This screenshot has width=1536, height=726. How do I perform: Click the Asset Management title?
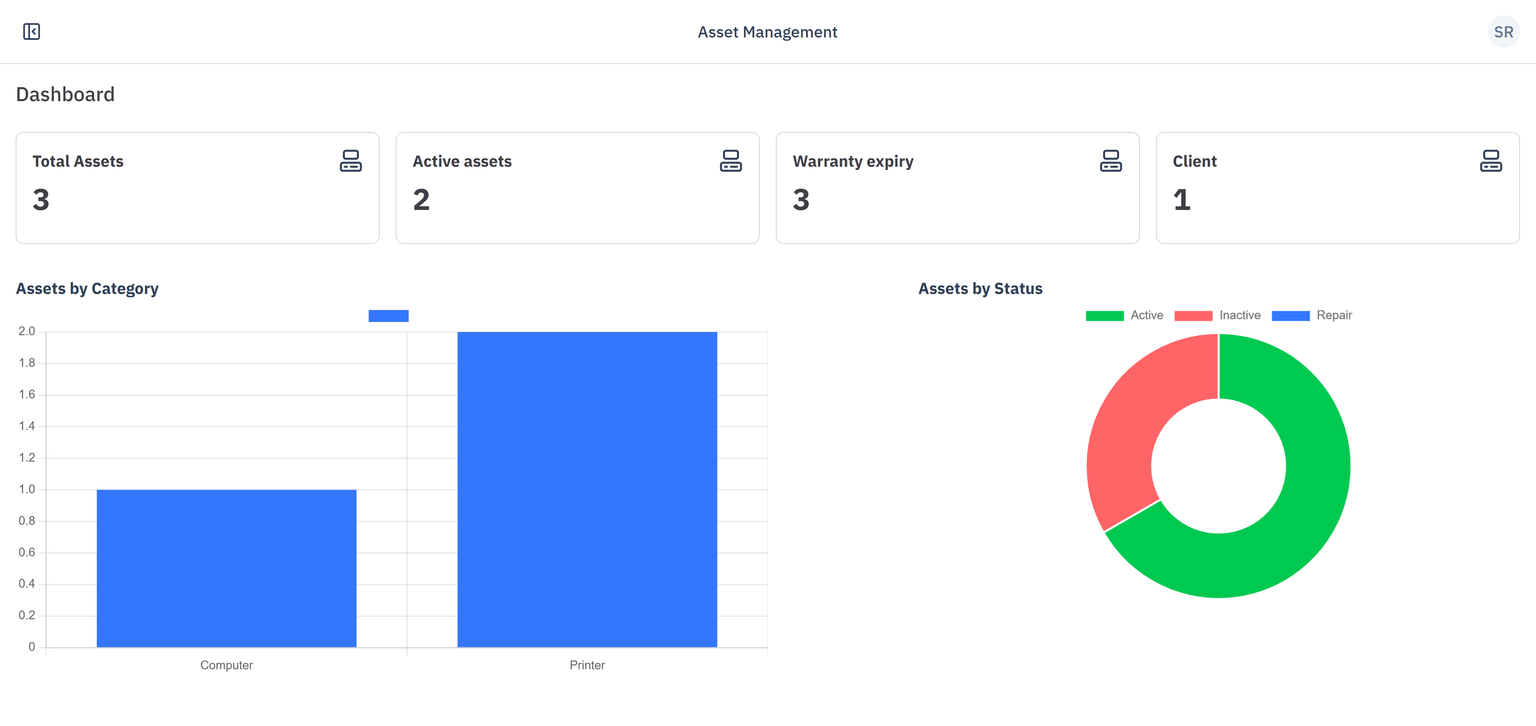pos(768,32)
